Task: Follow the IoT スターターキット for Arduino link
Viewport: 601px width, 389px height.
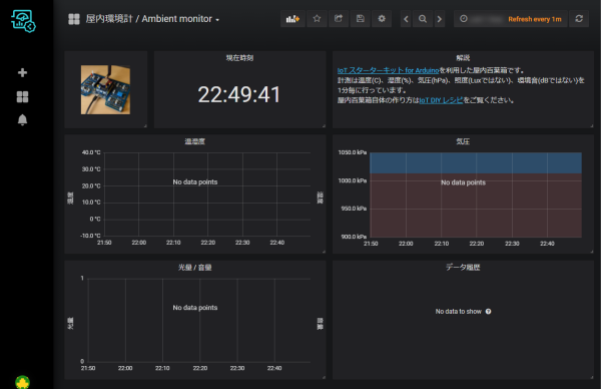Action: [388, 70]
